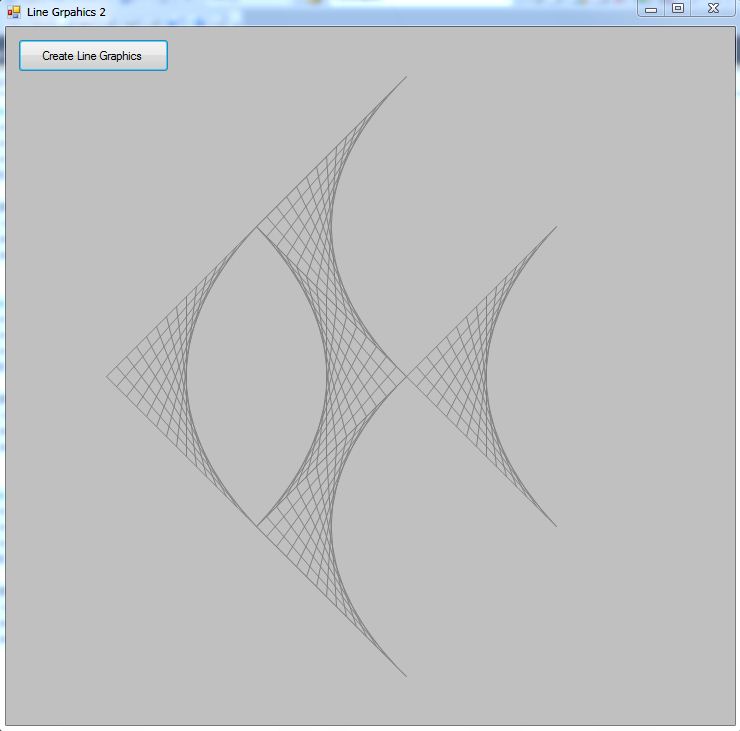Close the Line Grpahics 2 window
Screen dimensions: 740x731
pyautogui.click(x=713, y=8)
